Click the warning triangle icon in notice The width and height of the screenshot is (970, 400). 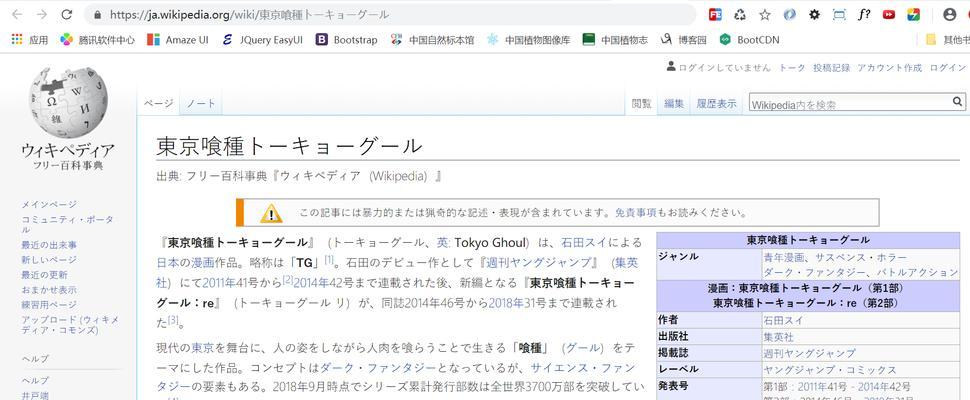(271, 213)
